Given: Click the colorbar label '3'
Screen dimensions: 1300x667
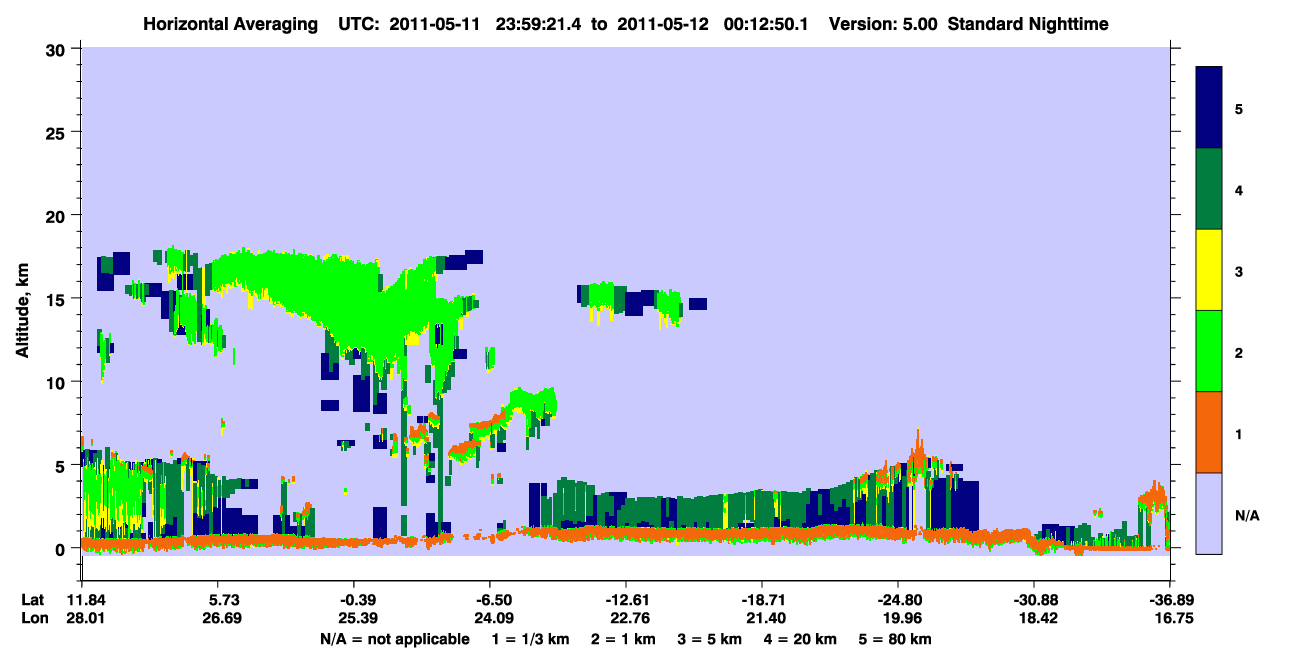Looking at the screenshot, I should tap(1238, 272).
